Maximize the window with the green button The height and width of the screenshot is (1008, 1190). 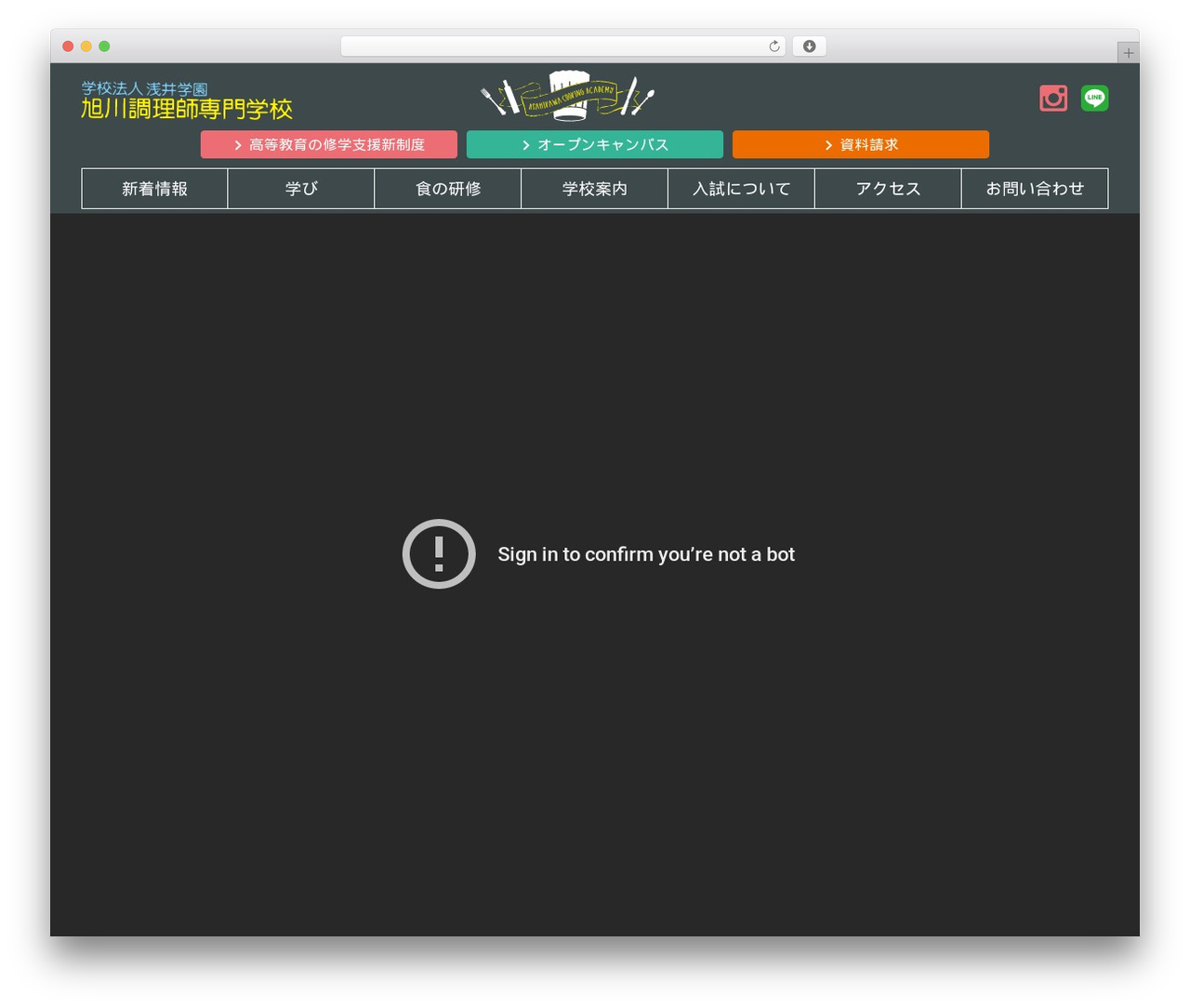pyautogui.click(x=104, y=46)
